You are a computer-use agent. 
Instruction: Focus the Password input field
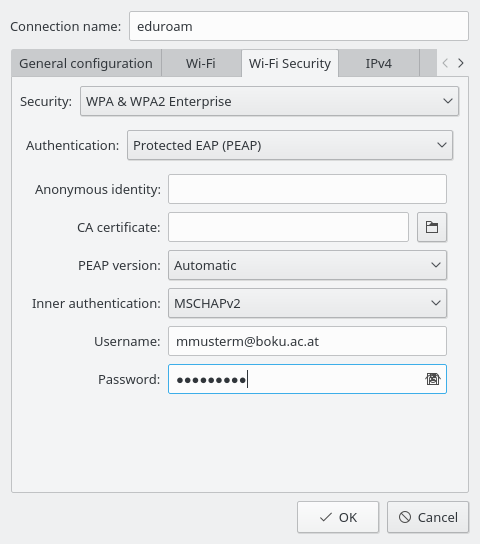coord(307,379)
